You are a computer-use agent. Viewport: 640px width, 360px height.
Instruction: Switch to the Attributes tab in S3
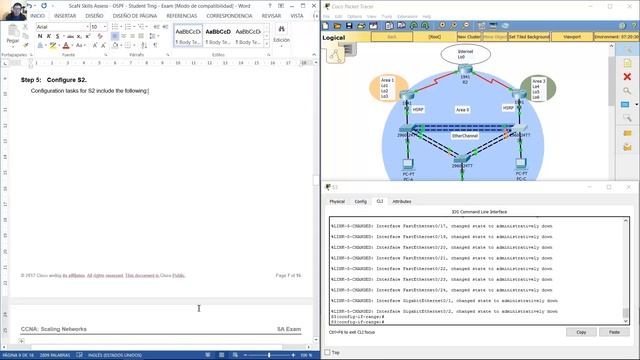(x=402, y=201)
